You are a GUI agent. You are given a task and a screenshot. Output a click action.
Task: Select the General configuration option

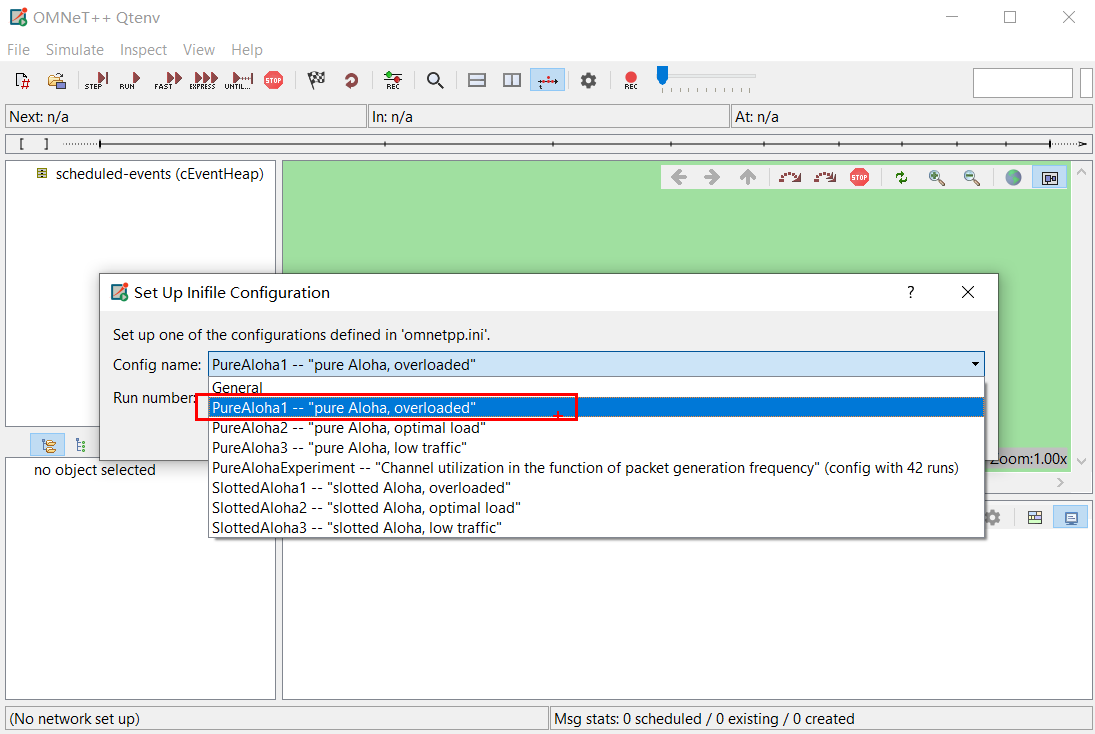pyautogui.click(x=596, y=388)
